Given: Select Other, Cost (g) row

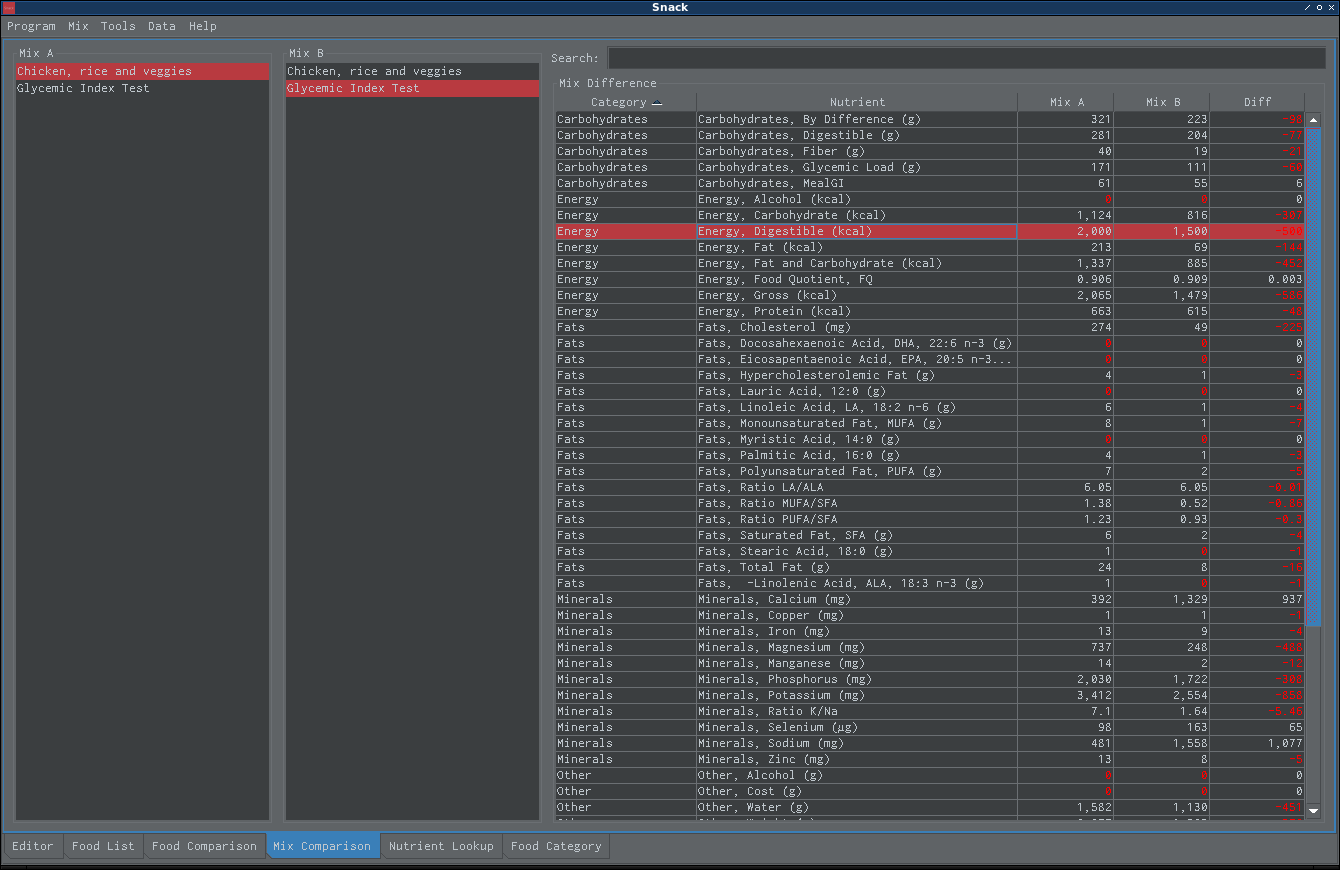Looking at the screenshot, I should [x=929, y=791].
